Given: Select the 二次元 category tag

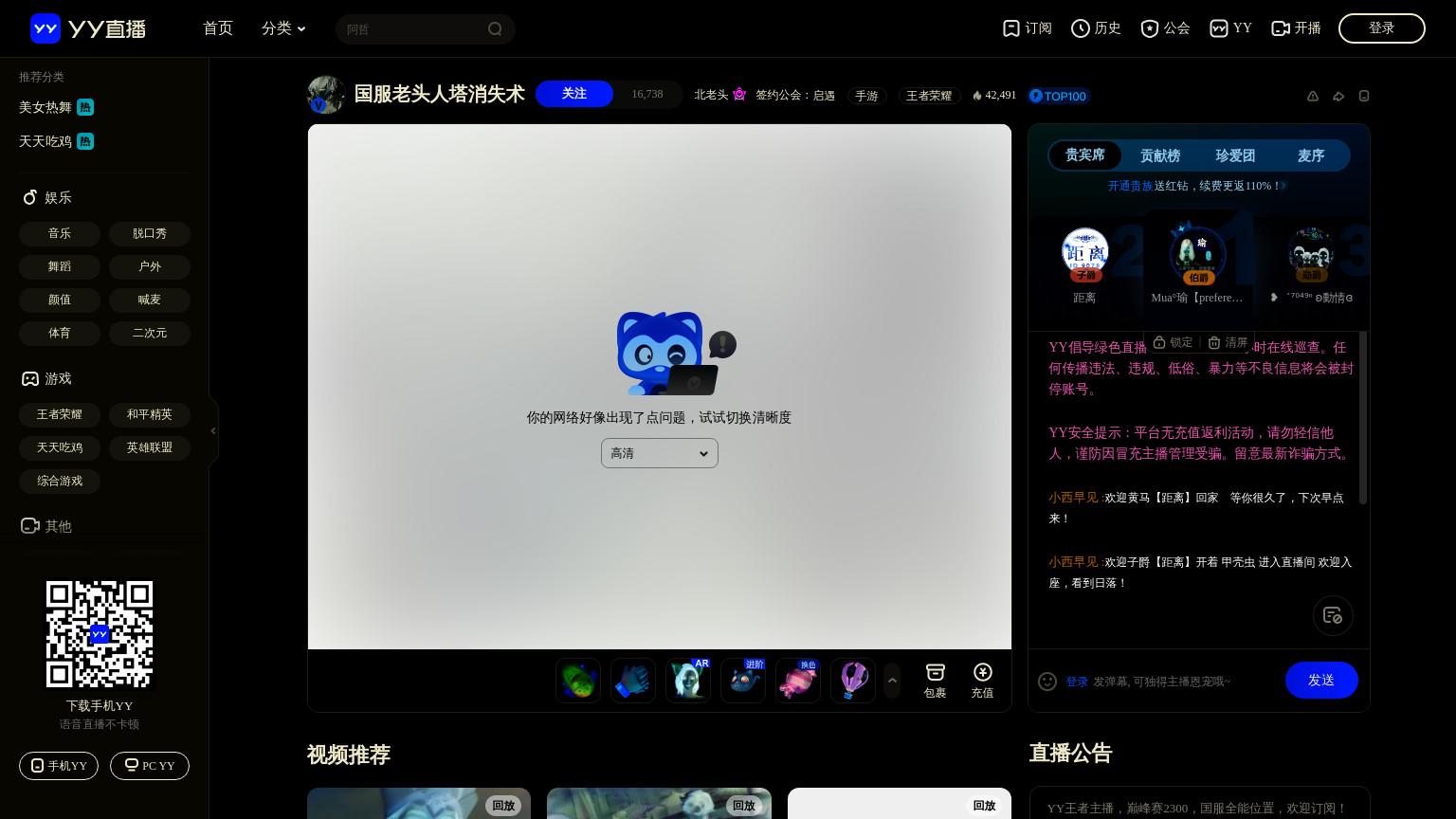Looking at the screenshot, I should click(x=150, y=333).
